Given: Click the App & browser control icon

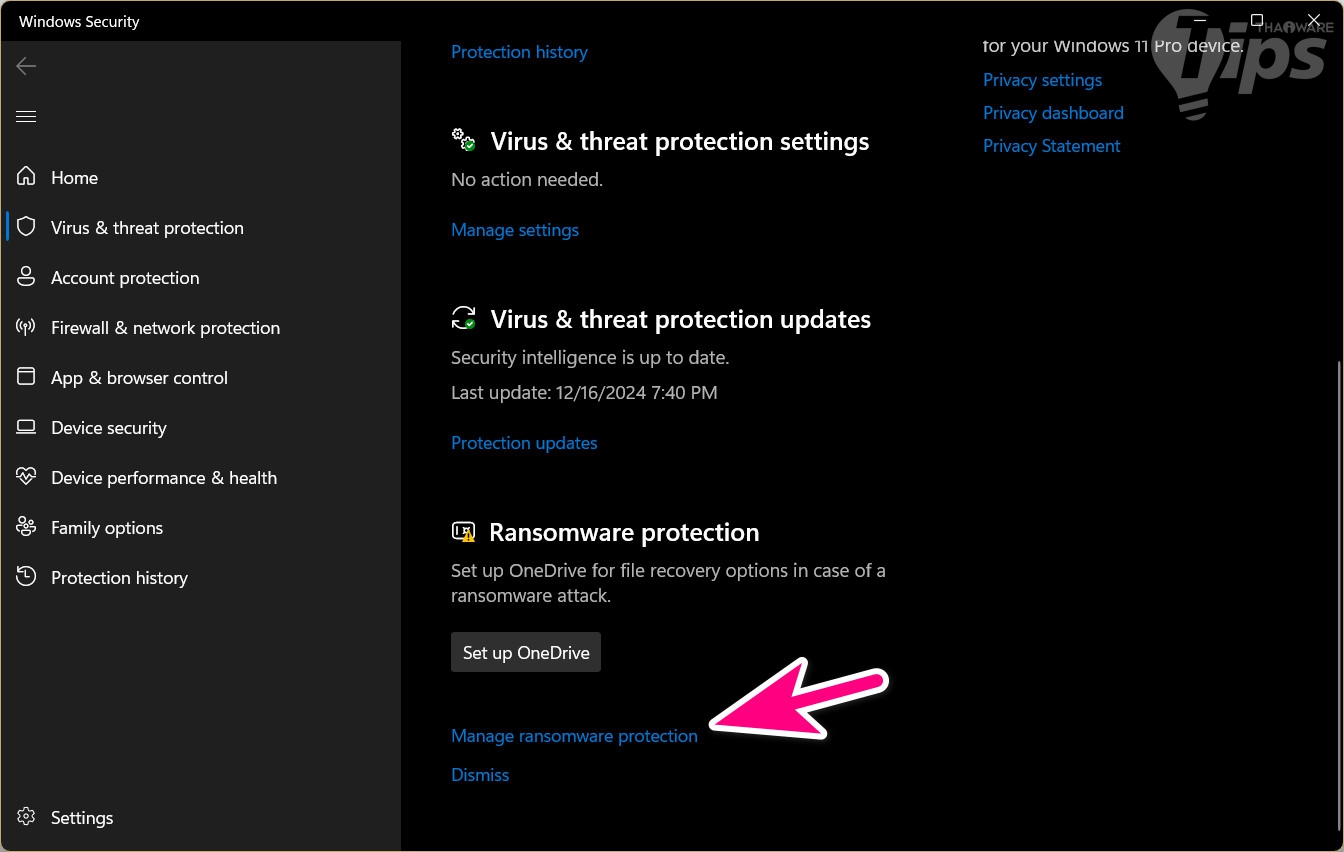Looking at the screenshot, I should pyautogui.click(x=26, y=378).
